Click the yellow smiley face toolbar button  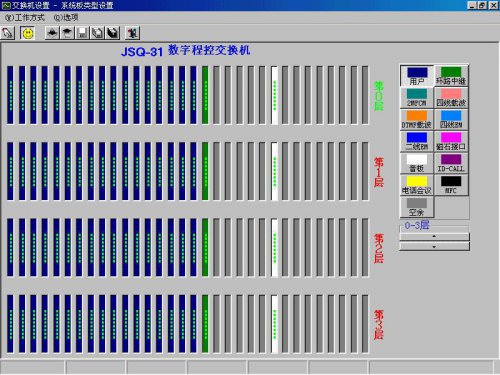pos(28,33)
